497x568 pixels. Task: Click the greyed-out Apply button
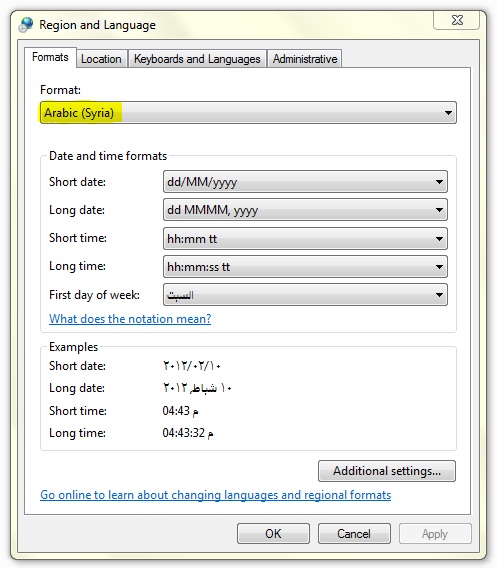pyautogui.click(x=435, y=534)
